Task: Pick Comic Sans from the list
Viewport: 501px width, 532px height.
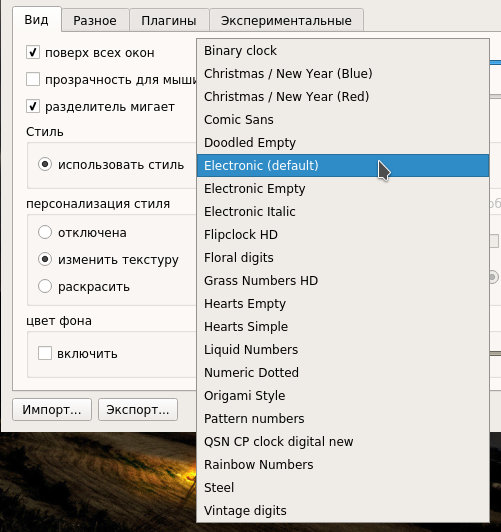Action: coord(343,120)
